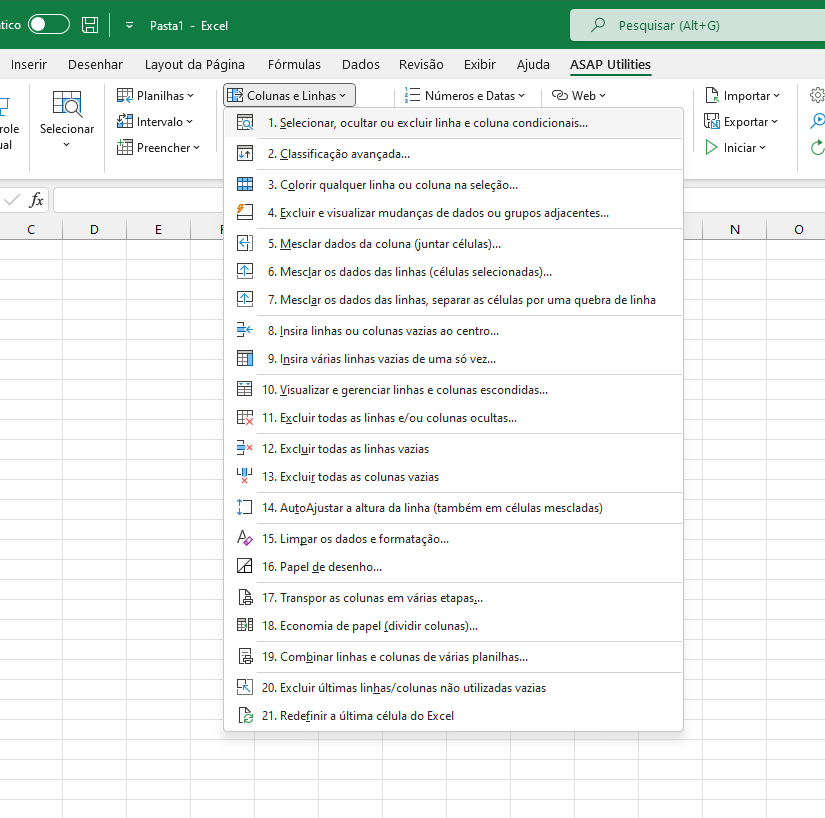Open the Ajuda tab

coord(533,65)
